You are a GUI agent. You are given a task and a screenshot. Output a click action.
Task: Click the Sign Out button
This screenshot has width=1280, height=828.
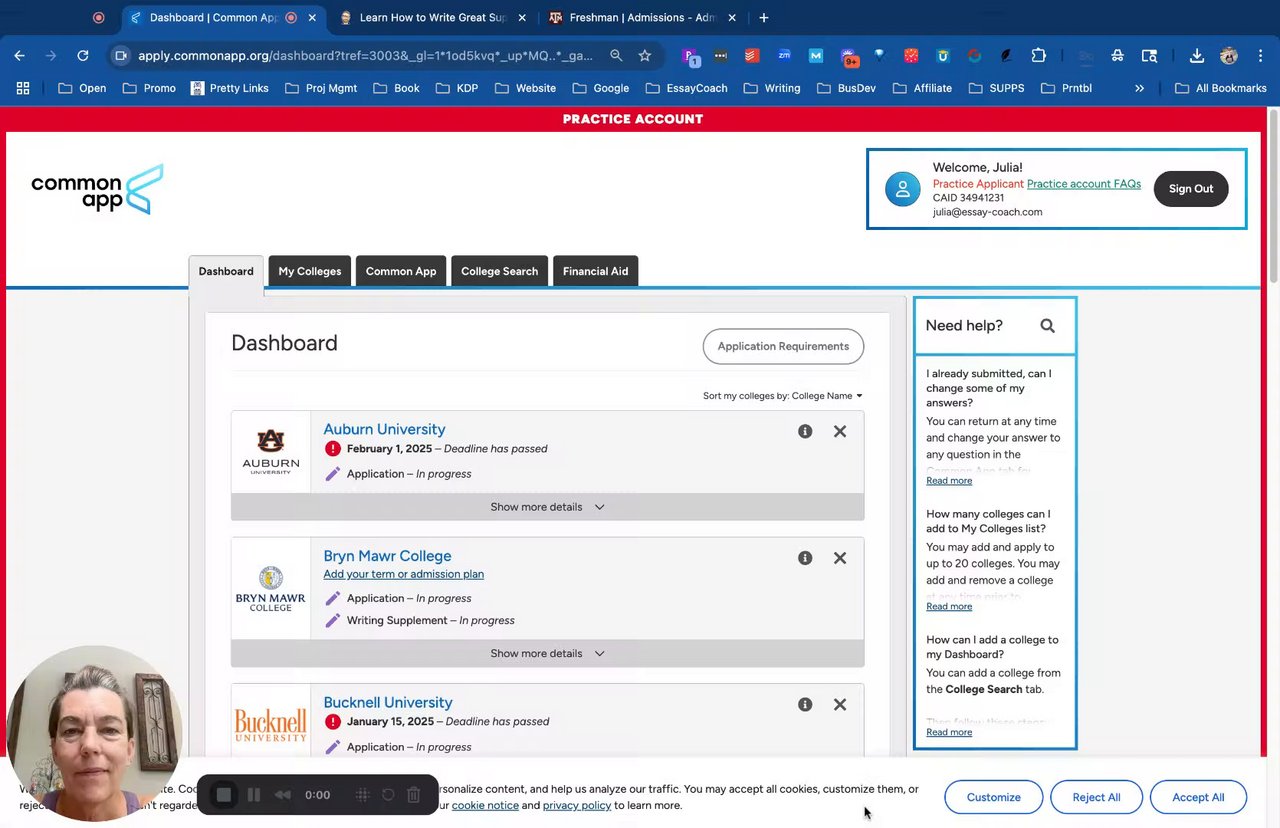pos(1191,189)
